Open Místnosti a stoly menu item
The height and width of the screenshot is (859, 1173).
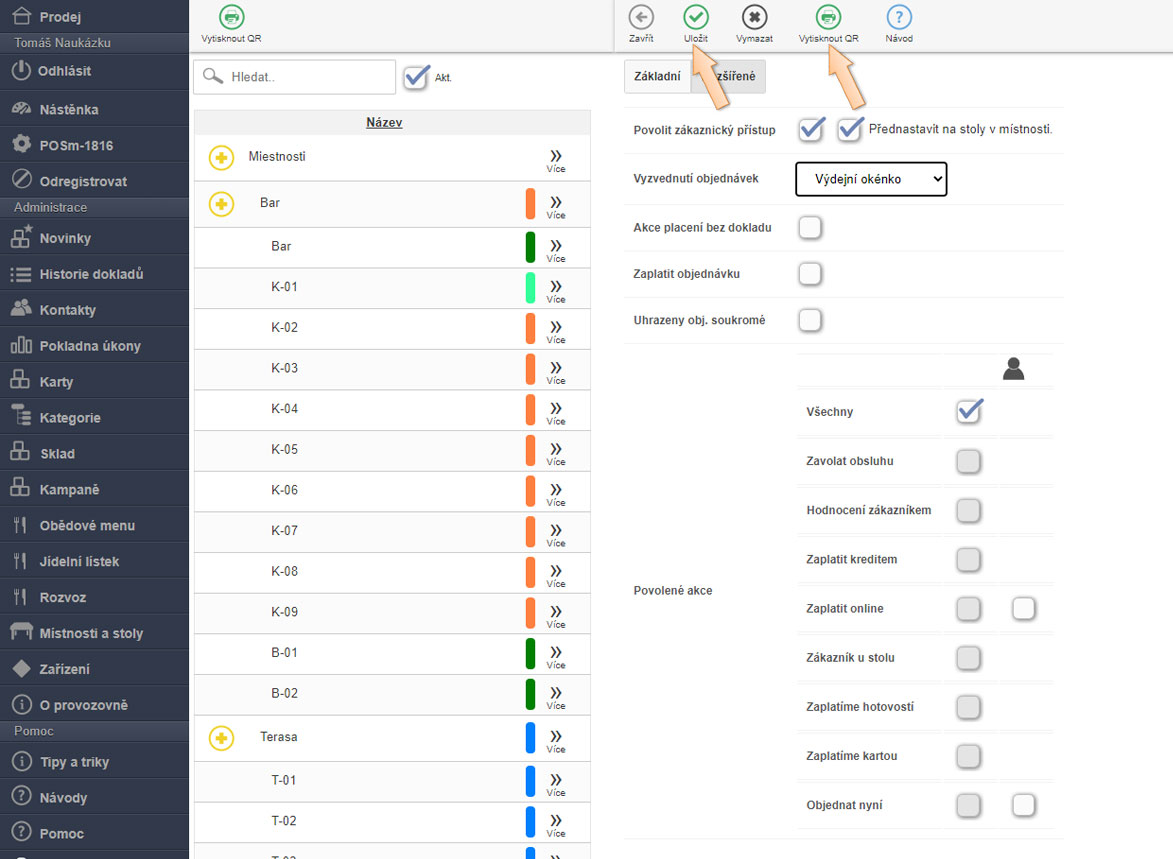(91, 633)
